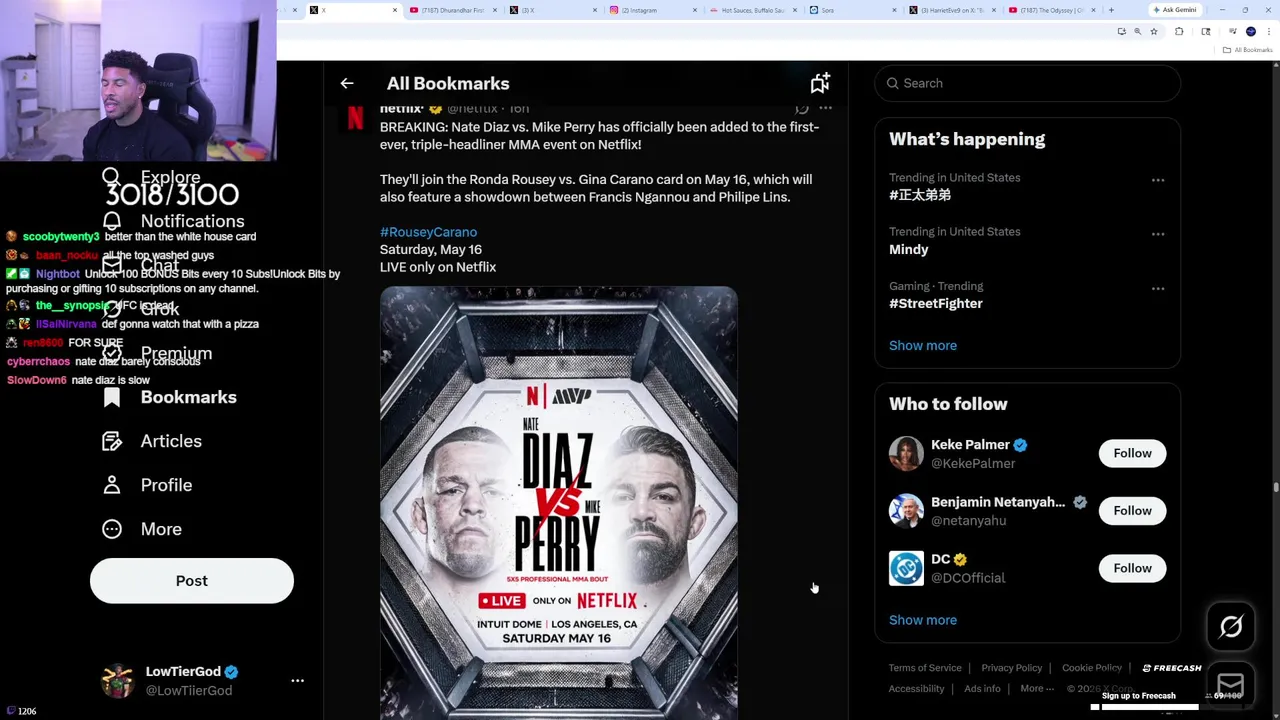Click the @netflix handle on post
Viewport: 1280px width, 720px height.
pyautogui.click(x=472, y=108)
